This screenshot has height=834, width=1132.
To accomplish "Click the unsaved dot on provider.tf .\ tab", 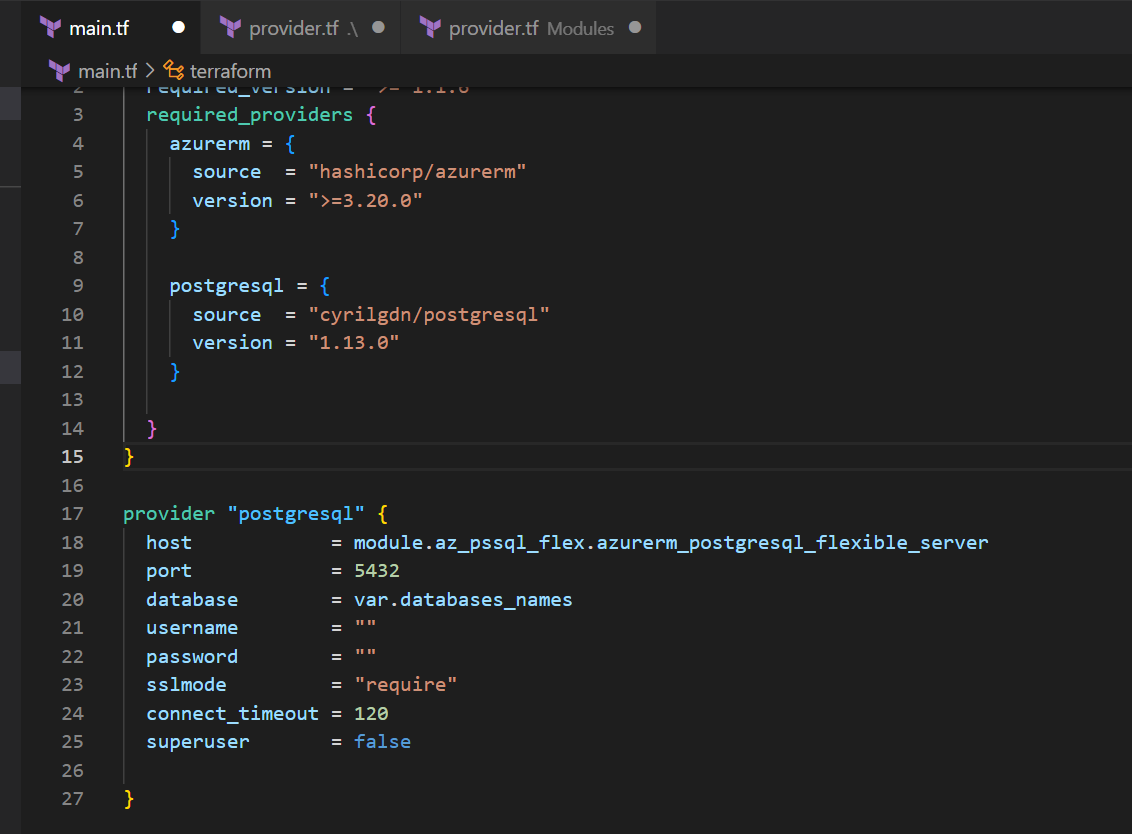I will click(378, 28).
